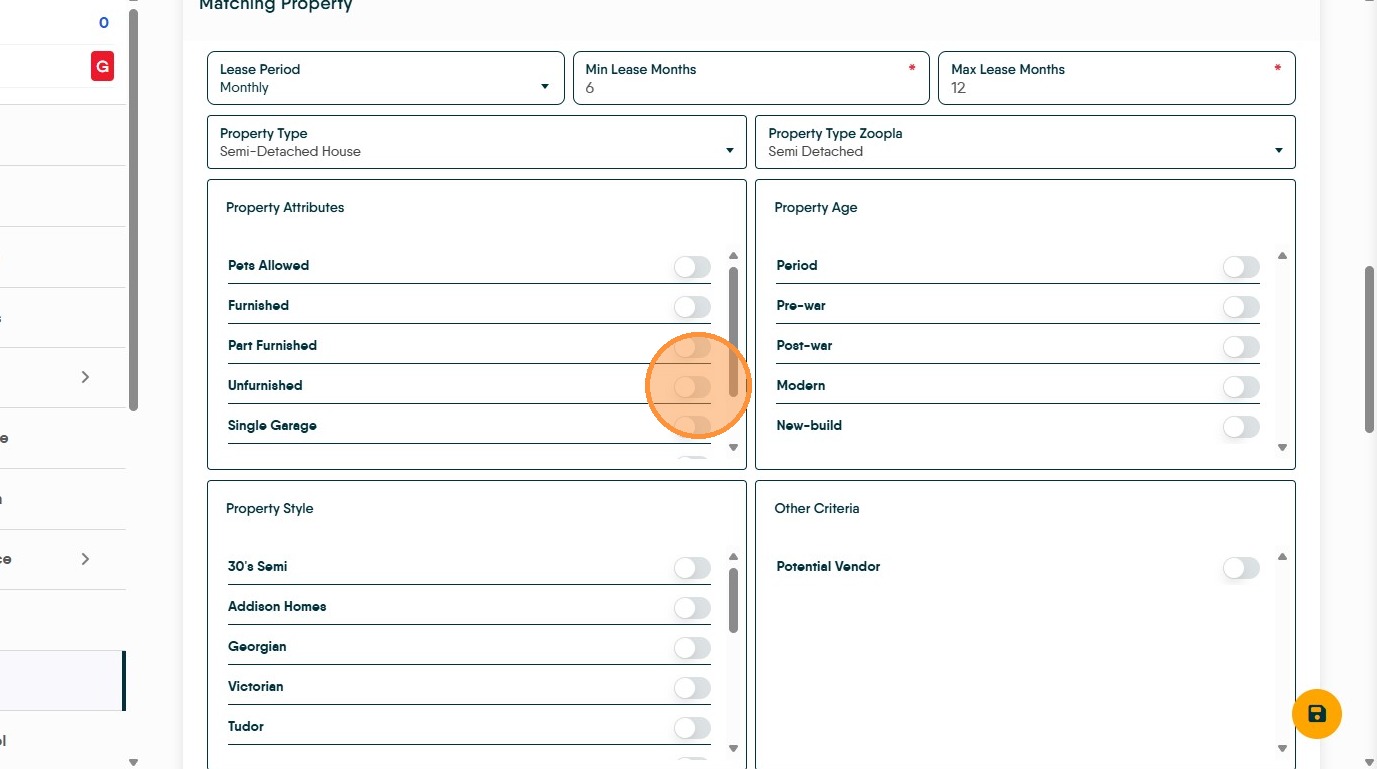Click the Property Style scroll-down arrow

point(733,748)
